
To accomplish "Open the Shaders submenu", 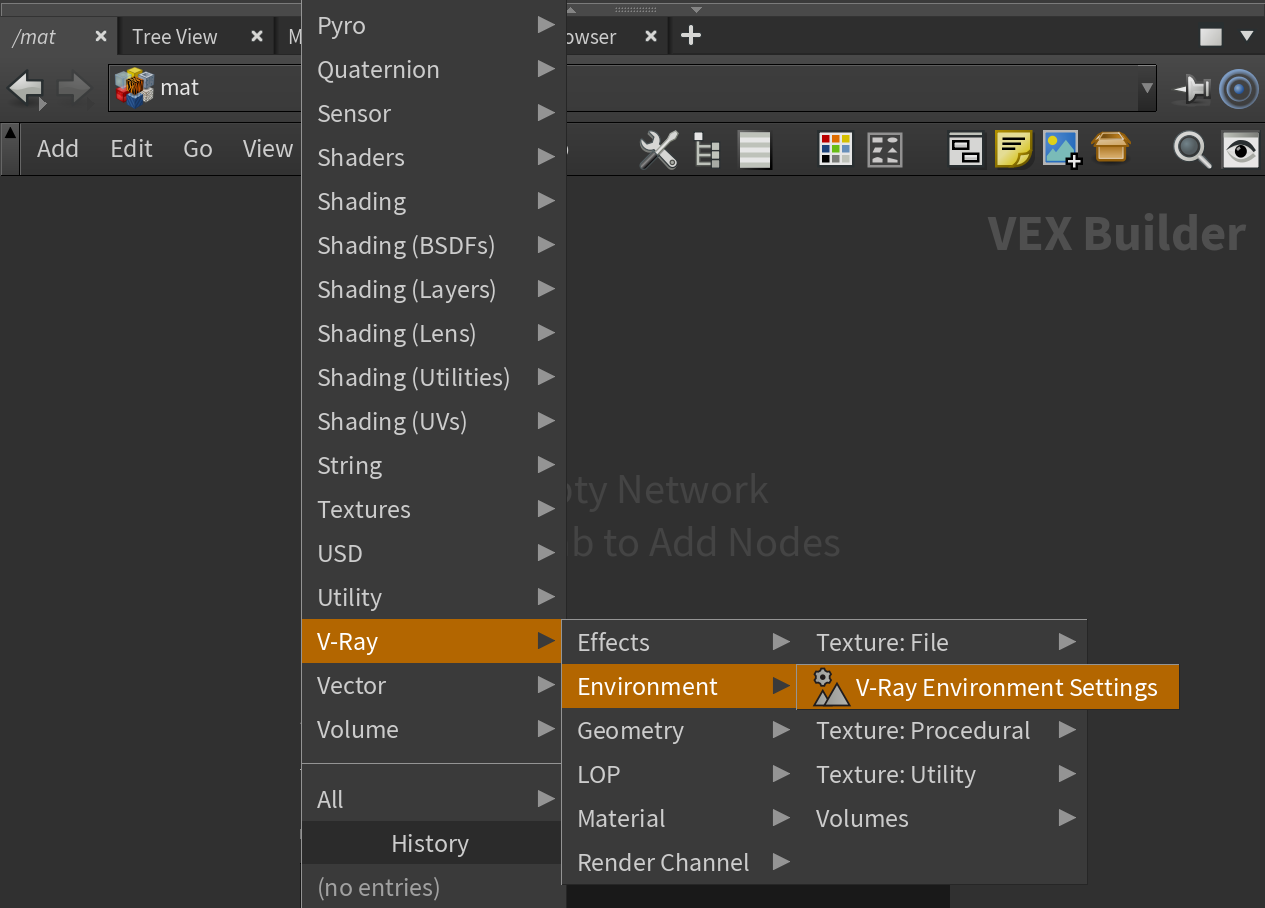I will tap(434, 157).
